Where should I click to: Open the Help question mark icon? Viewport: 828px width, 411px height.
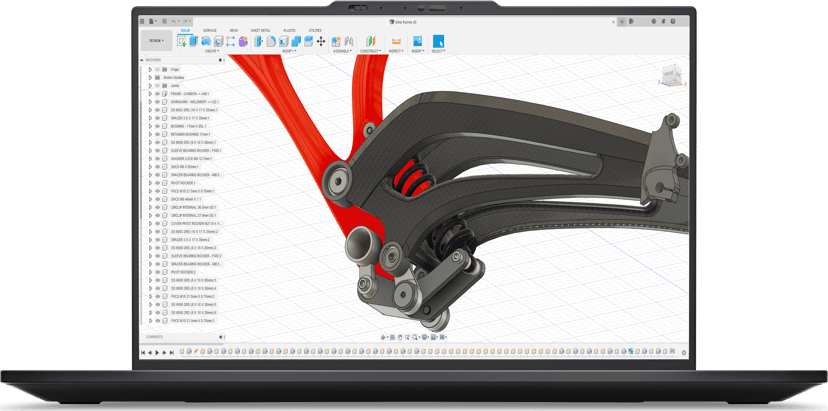click(x=672, y=21)
